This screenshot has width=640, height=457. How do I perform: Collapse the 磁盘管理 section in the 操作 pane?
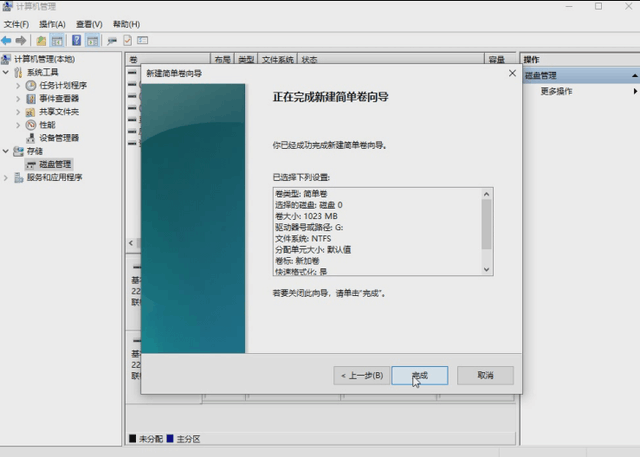coord(635,75)
